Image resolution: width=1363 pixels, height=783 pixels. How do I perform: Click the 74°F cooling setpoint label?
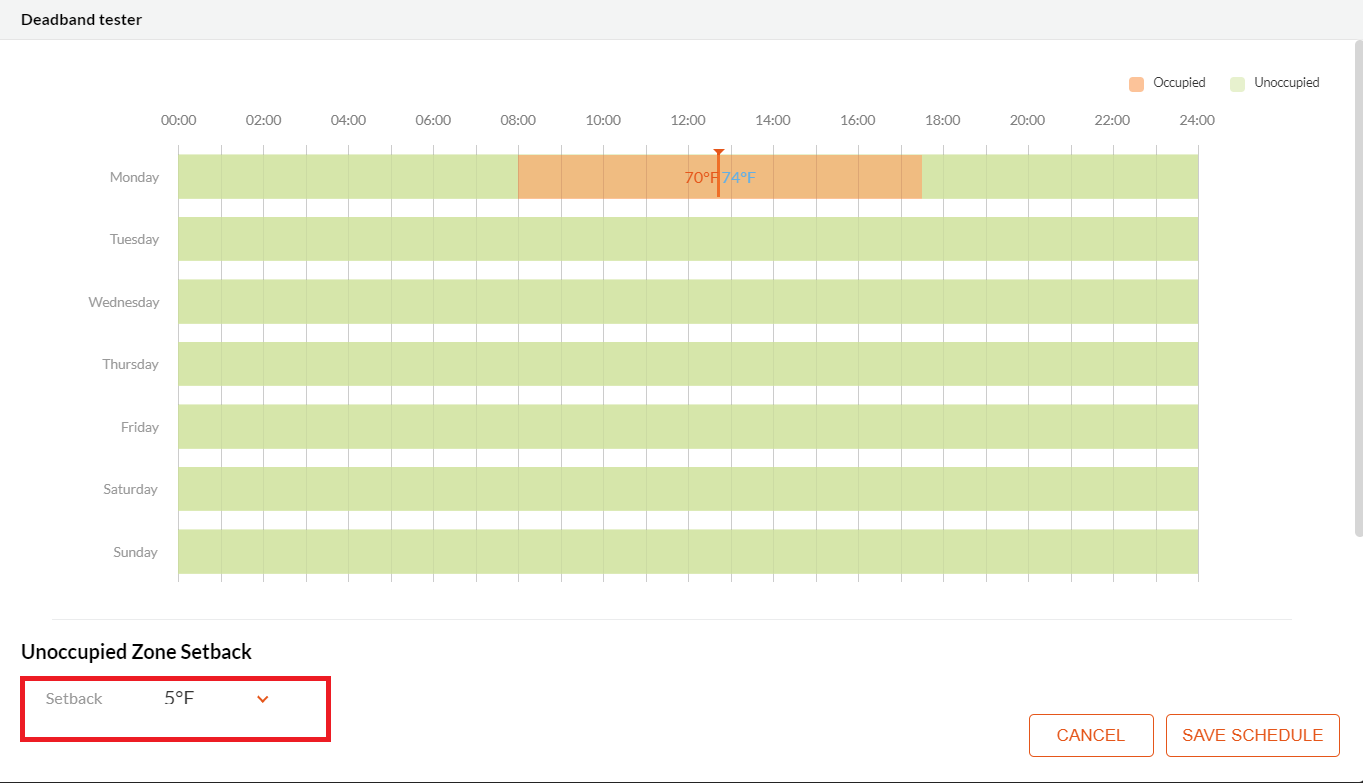pos(738,177)
